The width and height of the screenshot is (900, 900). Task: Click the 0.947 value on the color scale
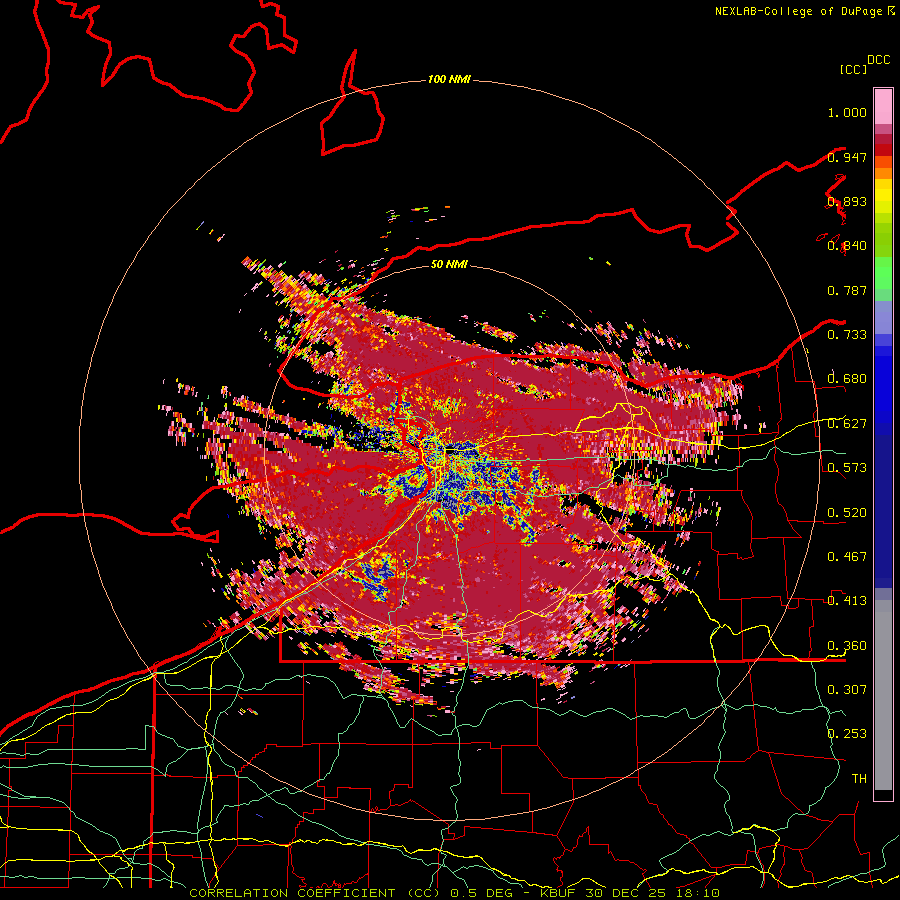[847, 157]
